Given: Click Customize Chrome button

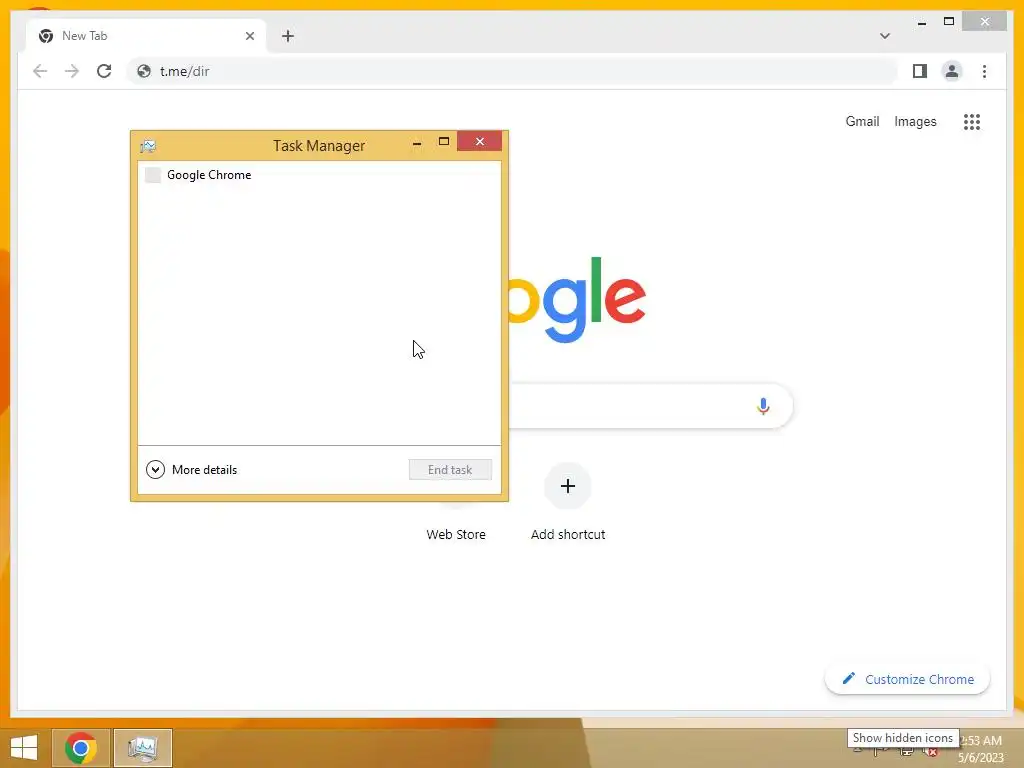Looking at the screenshot, I should pyautogui.click(x=908, y=679).
